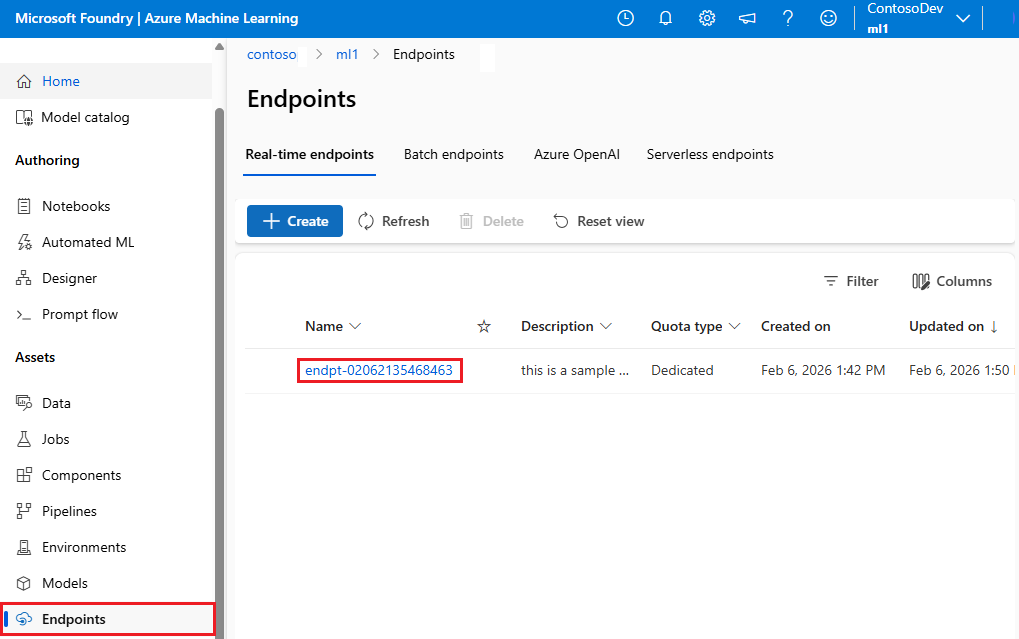This screenshot has width=1019, height=639.
Task: Click the megaphone announcements icon
Action: [x=747, y=18]
